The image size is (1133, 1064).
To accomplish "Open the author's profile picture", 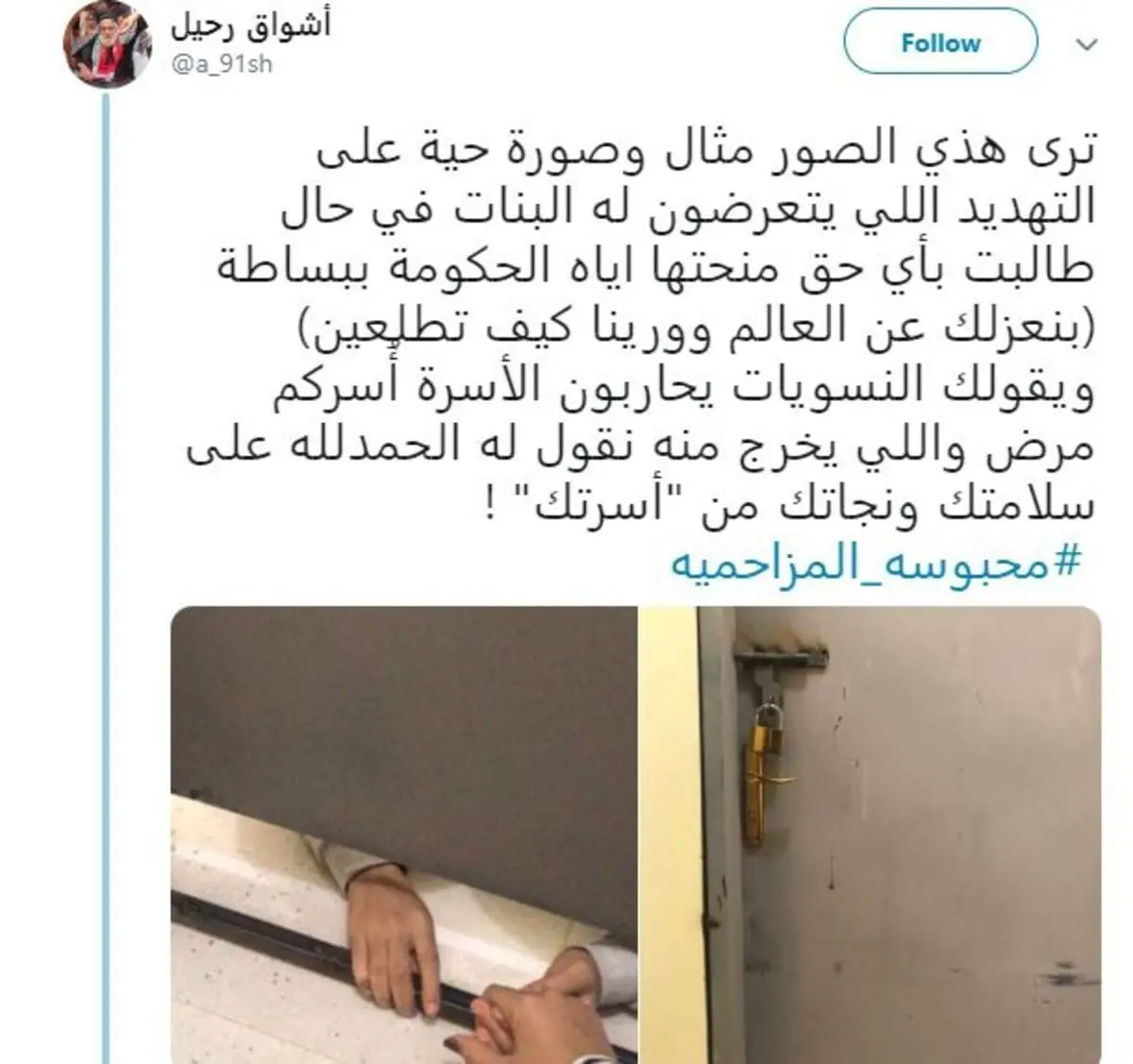I will click(x=109, y=43).
